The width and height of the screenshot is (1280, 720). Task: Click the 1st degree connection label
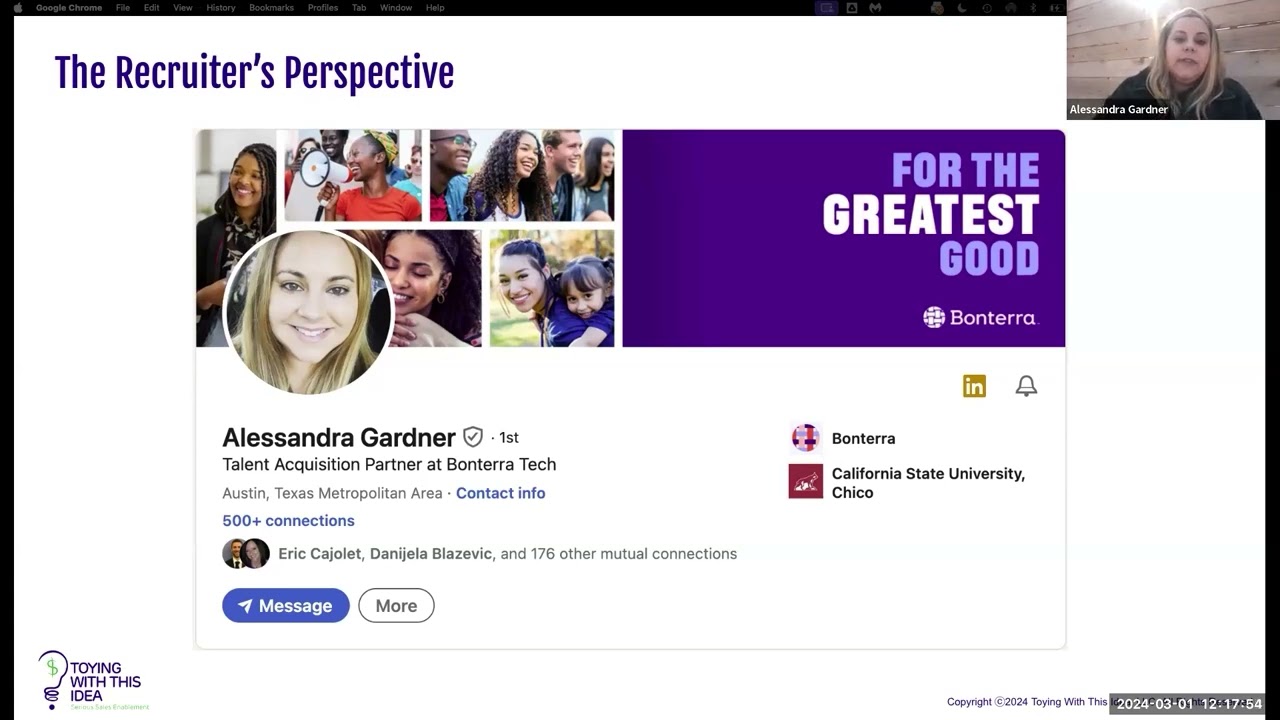point(509,438)
